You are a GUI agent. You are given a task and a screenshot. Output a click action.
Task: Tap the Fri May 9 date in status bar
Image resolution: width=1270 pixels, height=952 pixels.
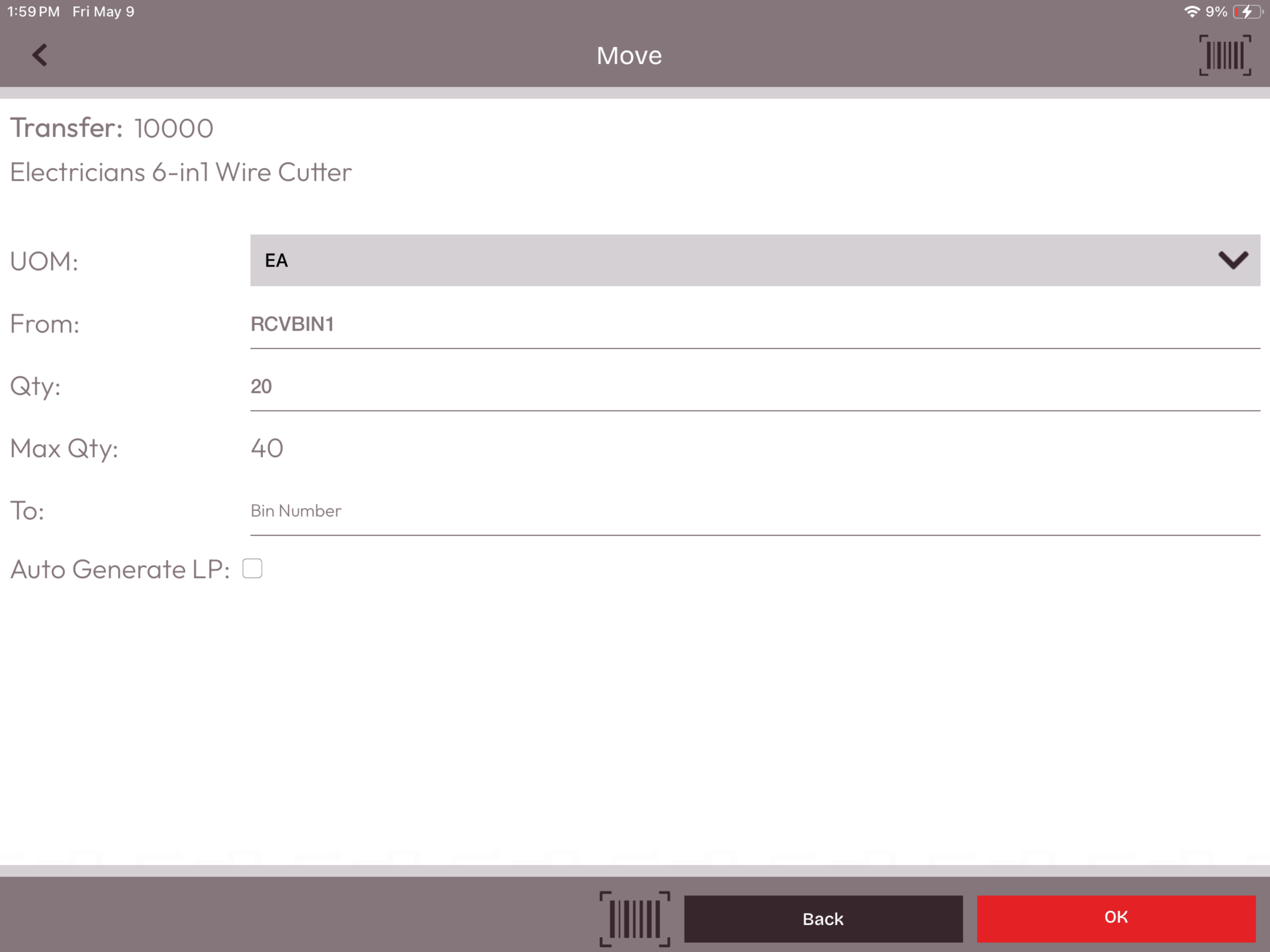103,12
